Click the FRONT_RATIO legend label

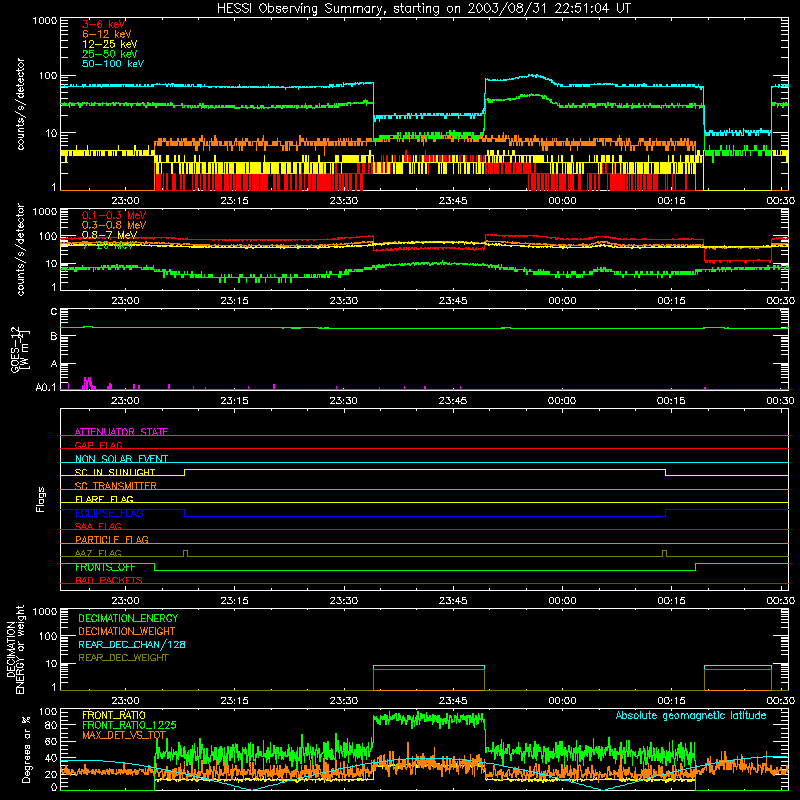114,715
